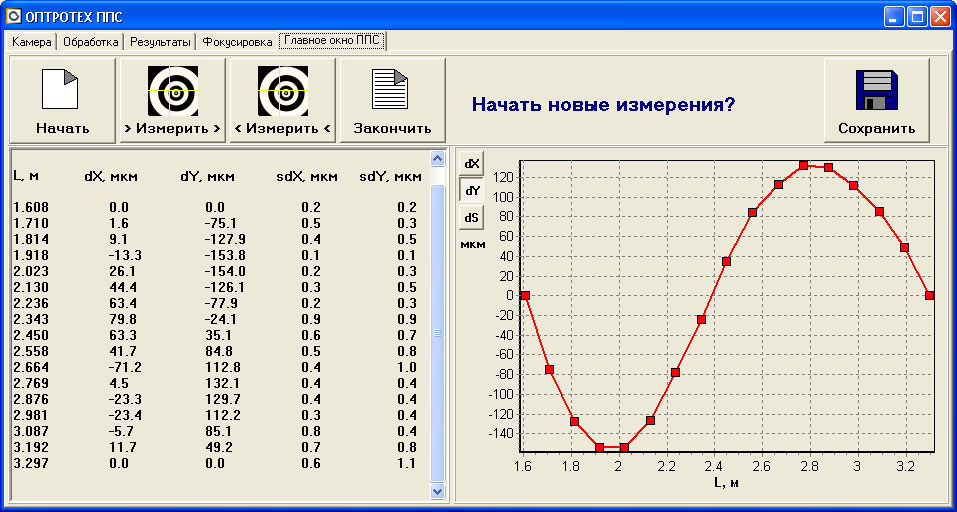This screenshot has width=957, height=512.
Task: Click the target icon of '< Измерить <' button
Action: click(x=283, y=91)
